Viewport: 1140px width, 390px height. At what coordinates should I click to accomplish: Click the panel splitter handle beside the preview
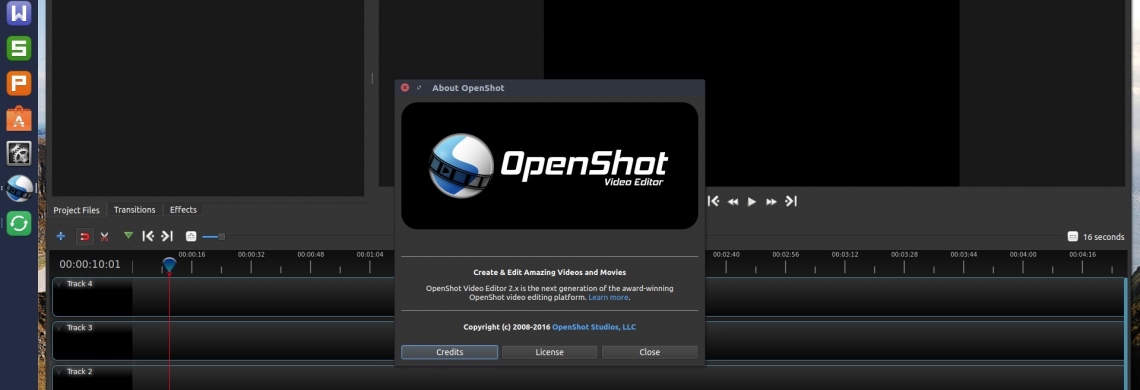coord(372,78)
